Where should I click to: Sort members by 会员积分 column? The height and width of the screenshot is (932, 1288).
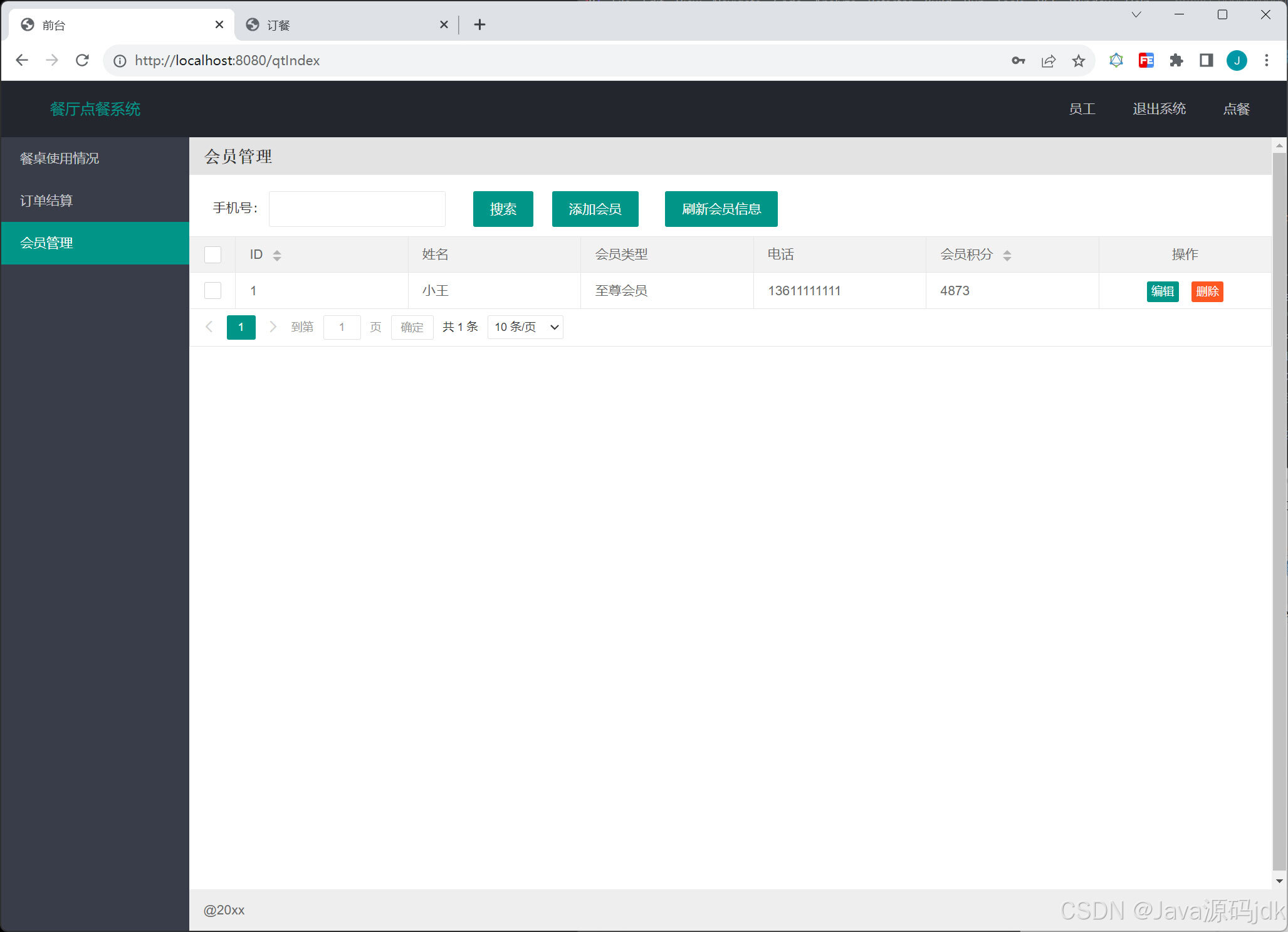click(x=1008, y=254)
